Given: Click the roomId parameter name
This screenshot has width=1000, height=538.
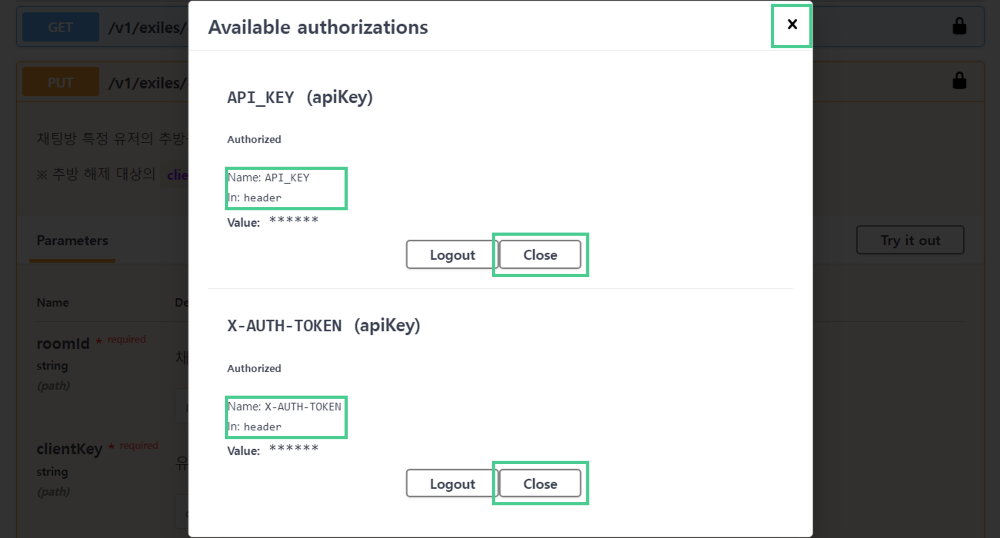Looking at the screenshot, I should pos(63,343).
